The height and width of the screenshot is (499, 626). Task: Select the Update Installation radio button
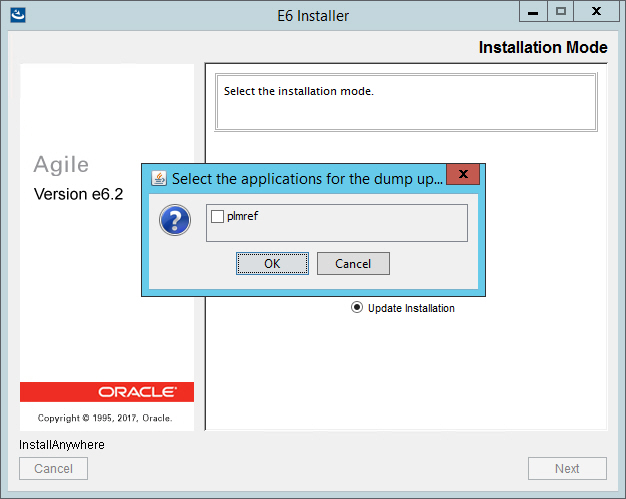pos(357,307)
